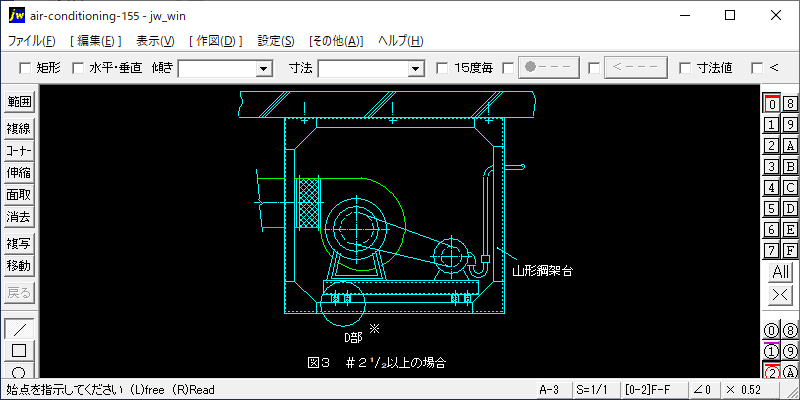The width and height of the screenshot is (800, 400).
Task: Open the 作図(D) menu
Action: click(x=215, y=41)
